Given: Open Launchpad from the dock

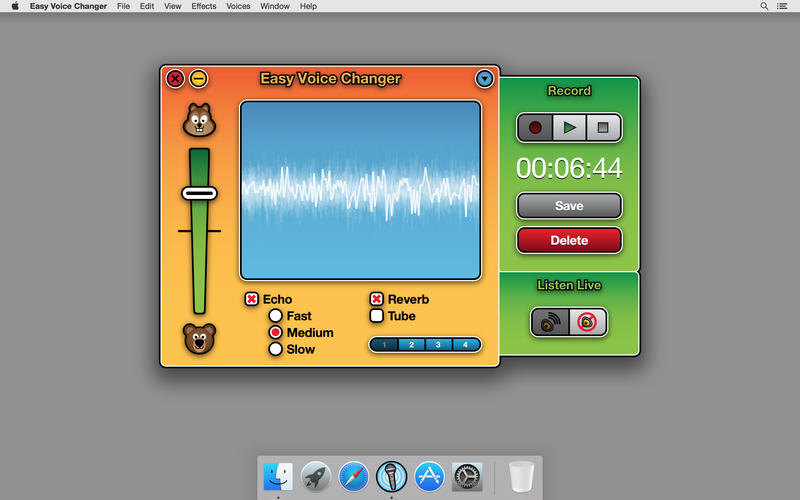Looking at the screenshot, I should pos(316,477).
